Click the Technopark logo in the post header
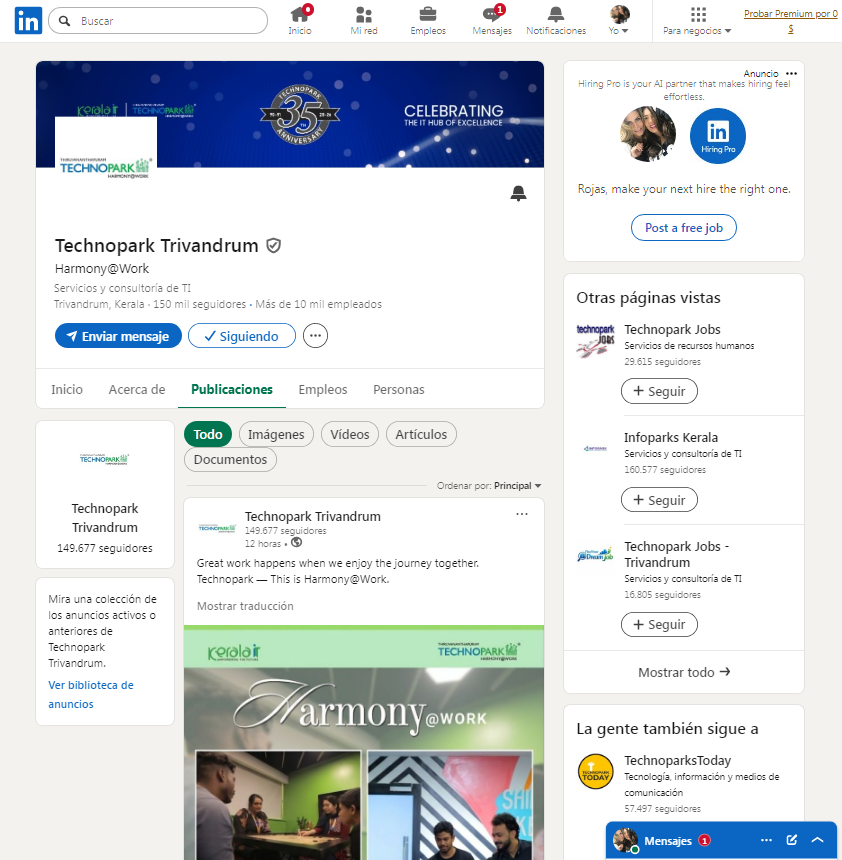 click(217, 528)
